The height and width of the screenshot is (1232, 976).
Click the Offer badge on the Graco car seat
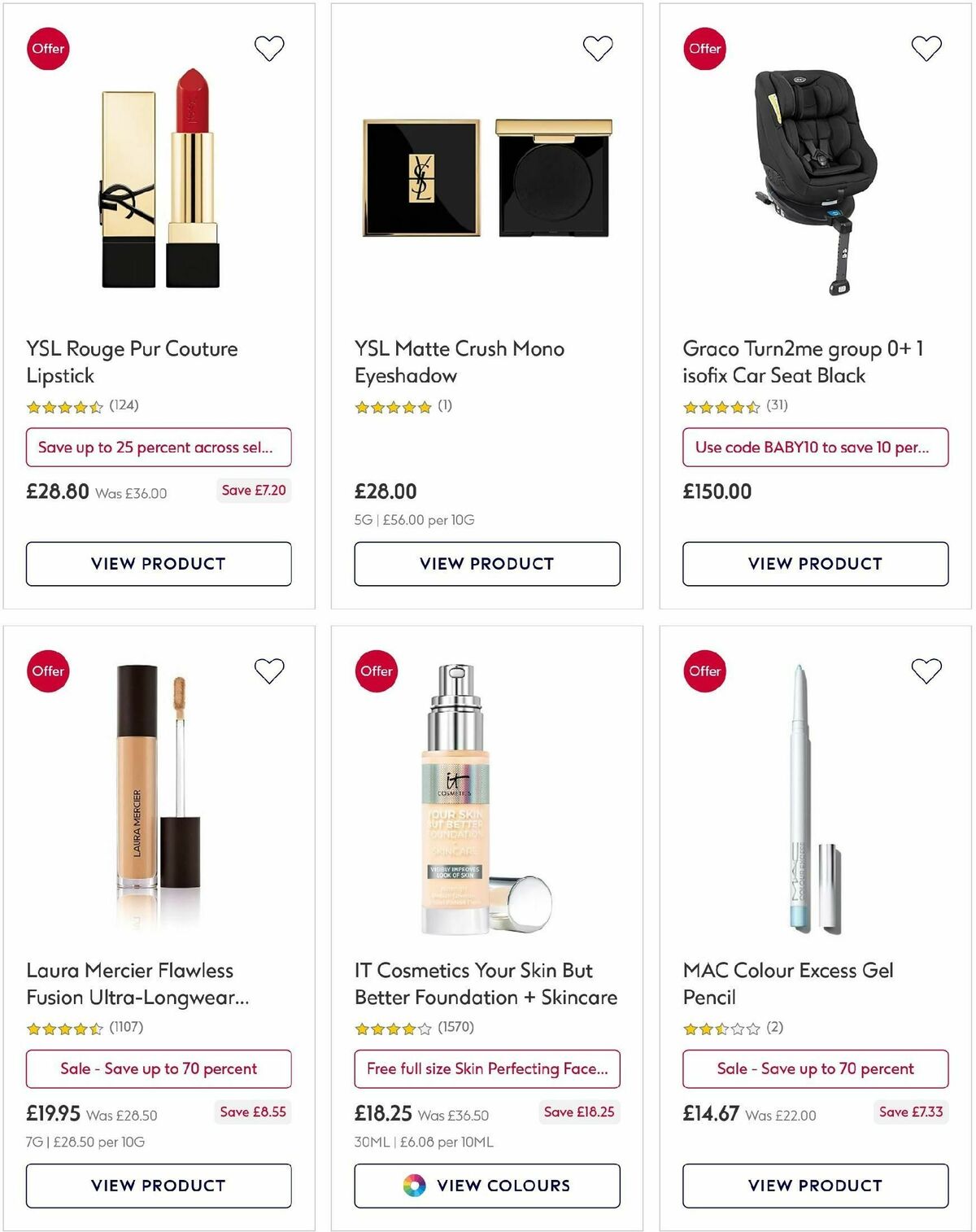pyautogui.click(x=704, y=48)
